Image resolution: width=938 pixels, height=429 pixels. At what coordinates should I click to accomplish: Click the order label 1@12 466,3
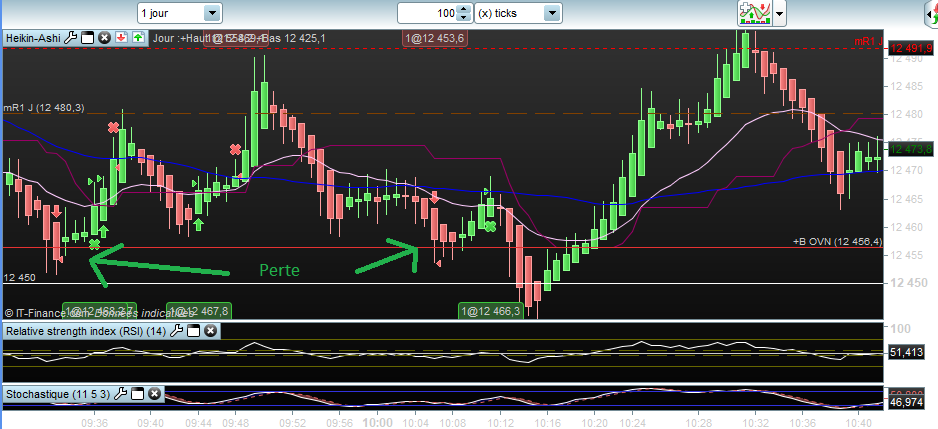491,311
